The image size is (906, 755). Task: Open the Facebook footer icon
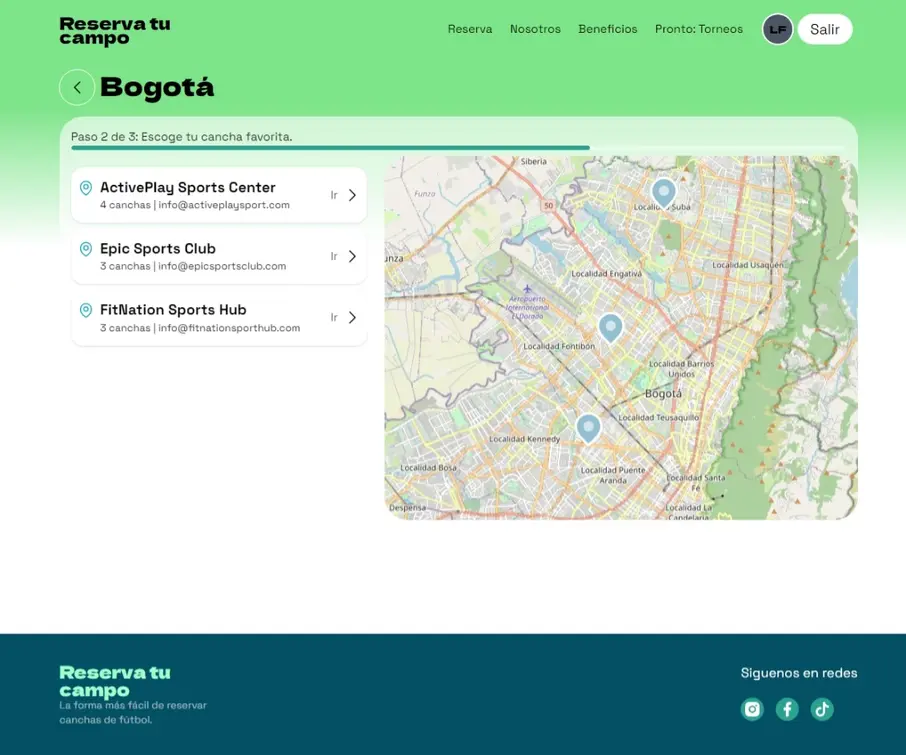[787, 709]
